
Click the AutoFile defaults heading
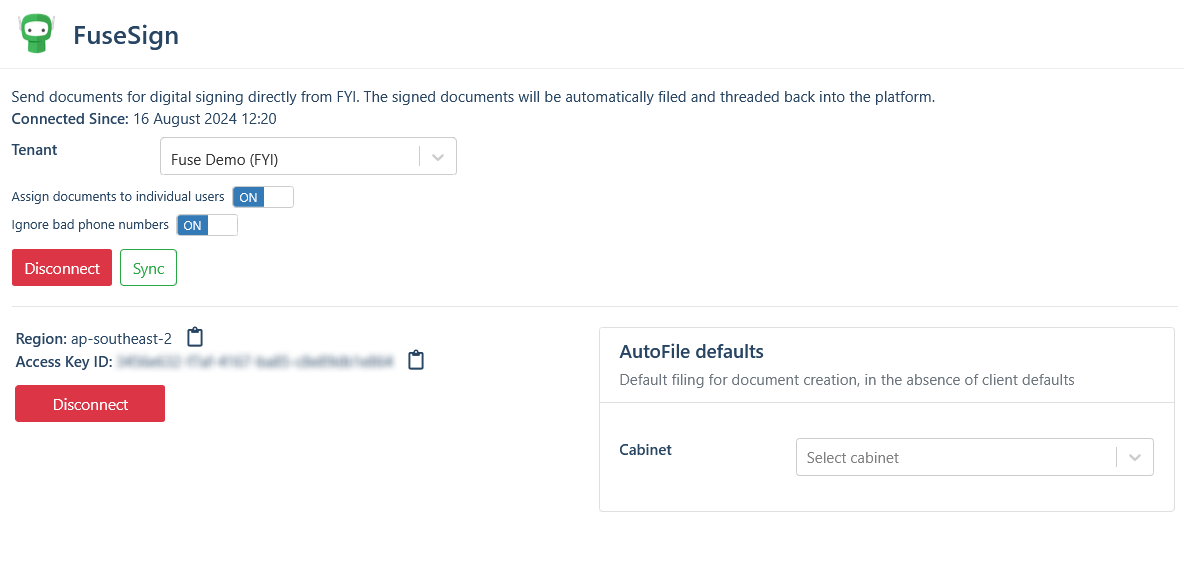tap(691, 351)
